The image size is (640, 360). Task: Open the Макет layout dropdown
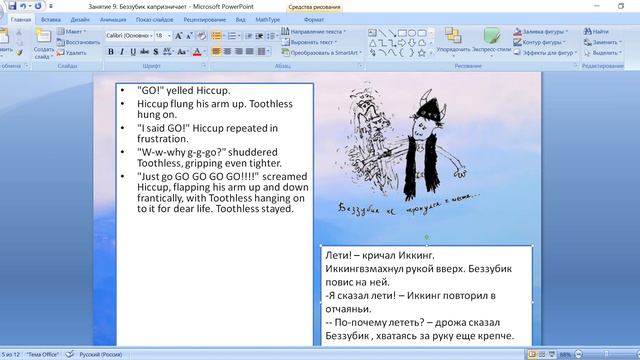tap(71, 31)
